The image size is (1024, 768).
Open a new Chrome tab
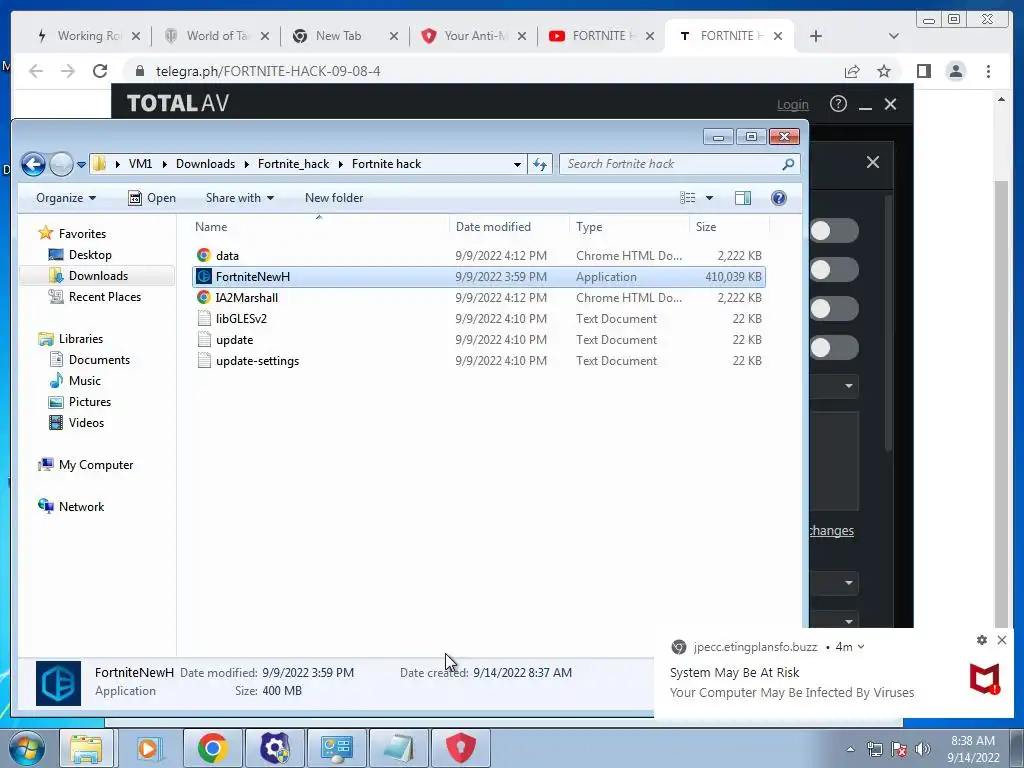pos(815,36)
